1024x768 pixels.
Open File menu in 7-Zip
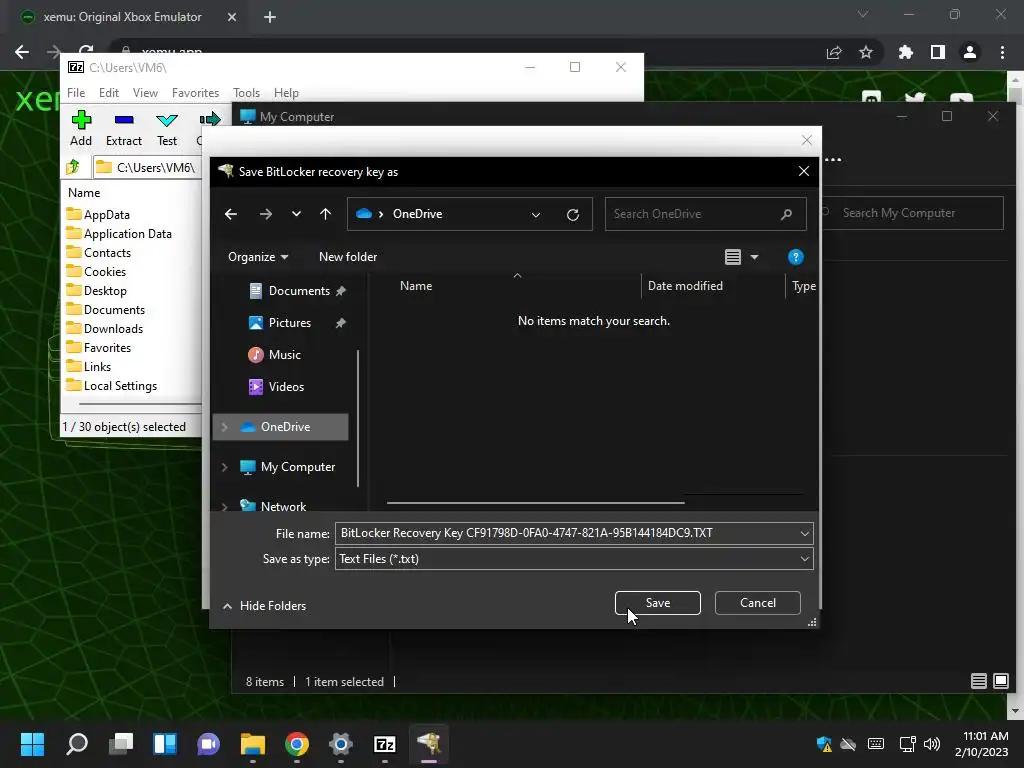pyautogui.click(x=76, y=93)
